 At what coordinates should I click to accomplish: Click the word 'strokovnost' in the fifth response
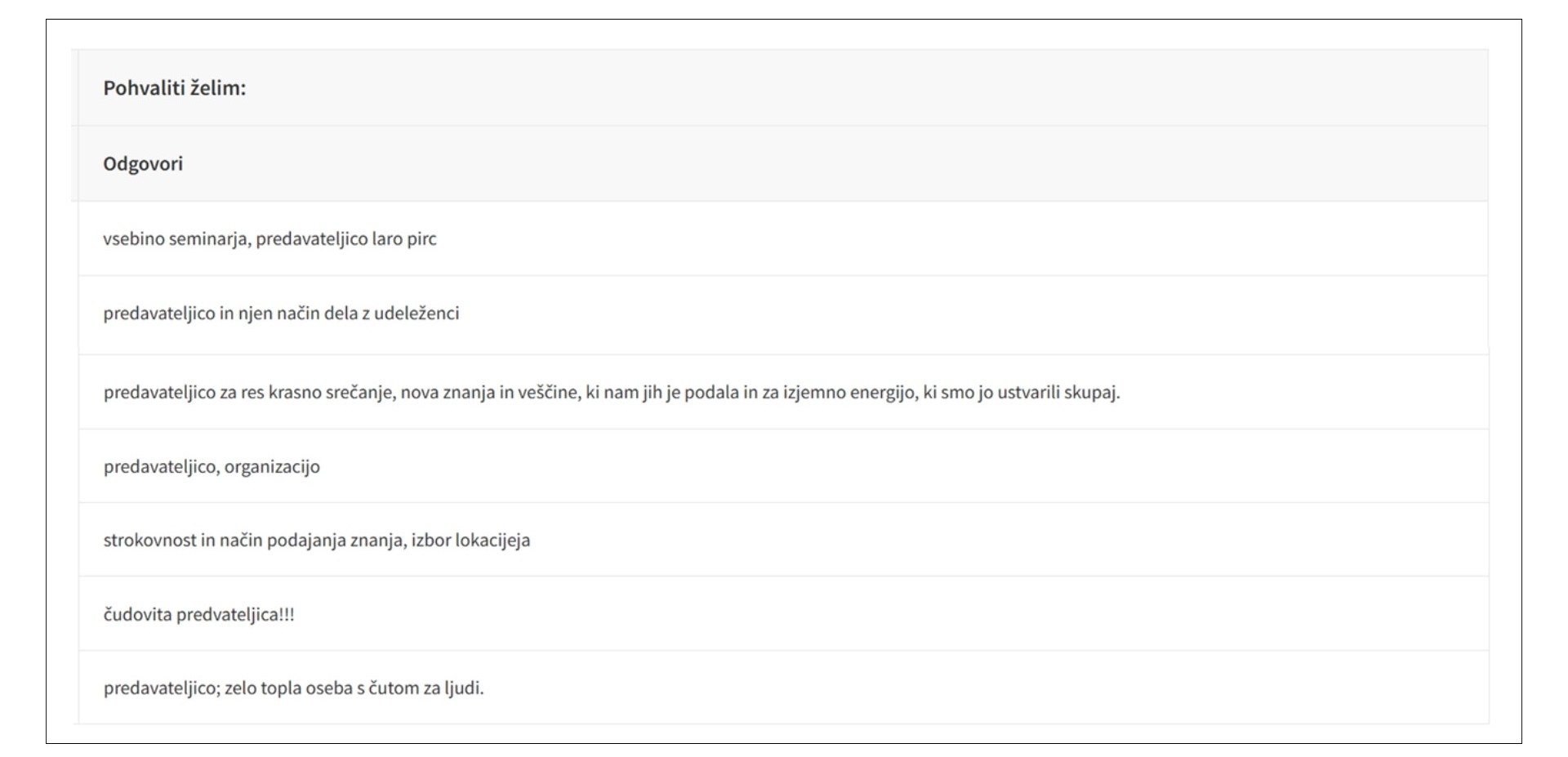[149, 541]
